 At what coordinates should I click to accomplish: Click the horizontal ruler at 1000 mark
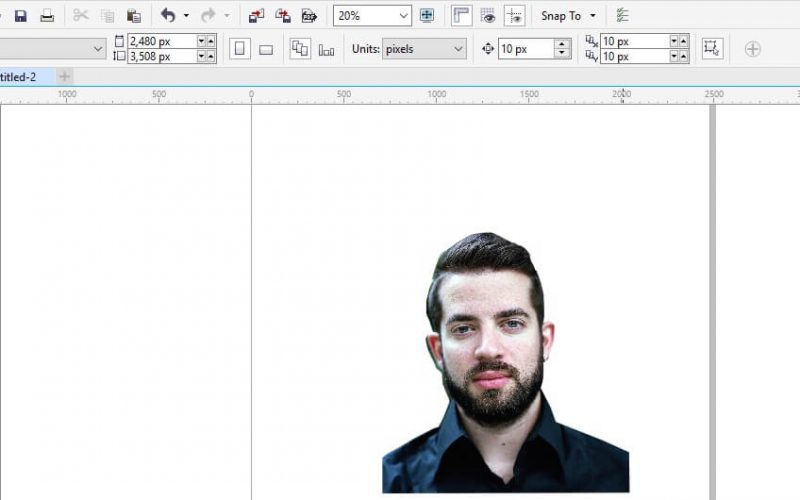coord(437,95)
